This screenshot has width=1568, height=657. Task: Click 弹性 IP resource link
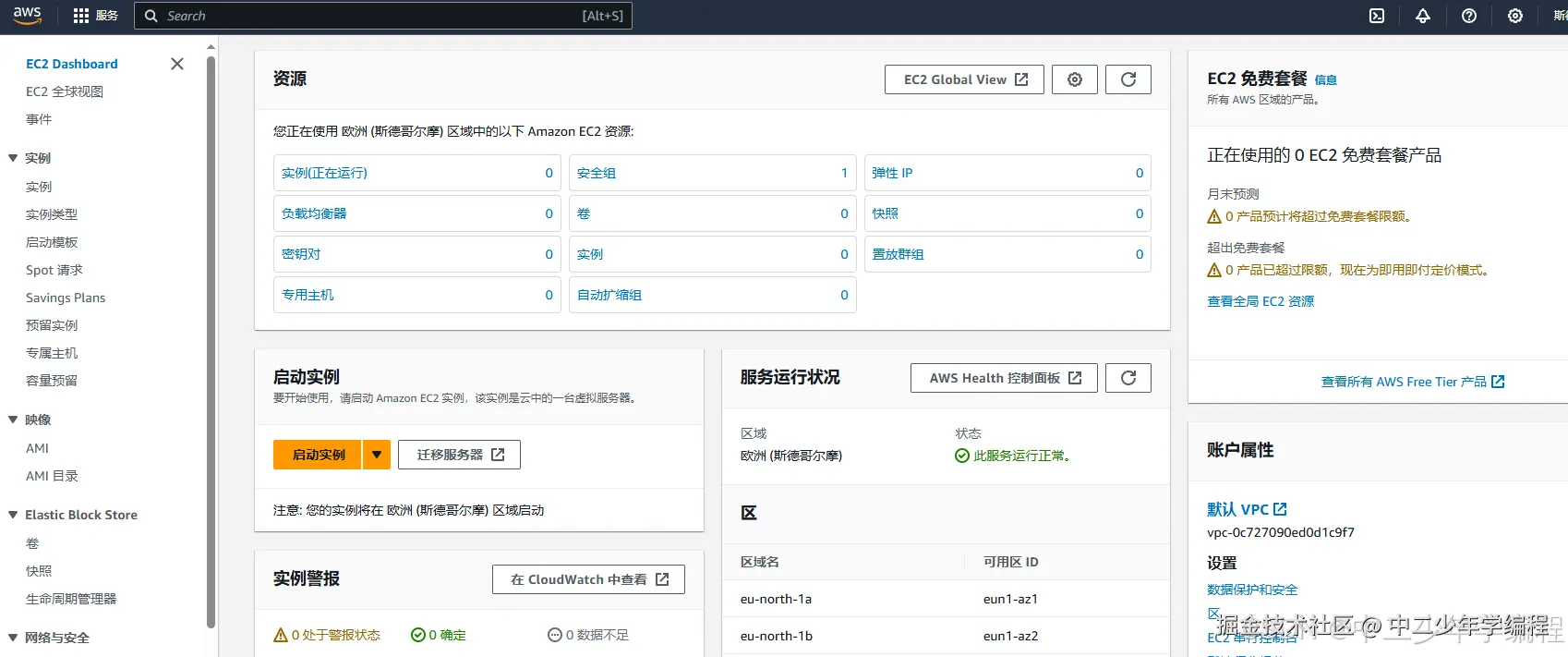(892, 173)
